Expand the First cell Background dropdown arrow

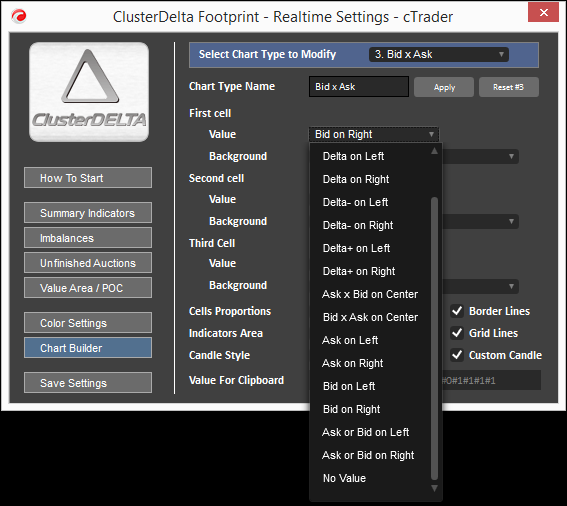point(511,156)
